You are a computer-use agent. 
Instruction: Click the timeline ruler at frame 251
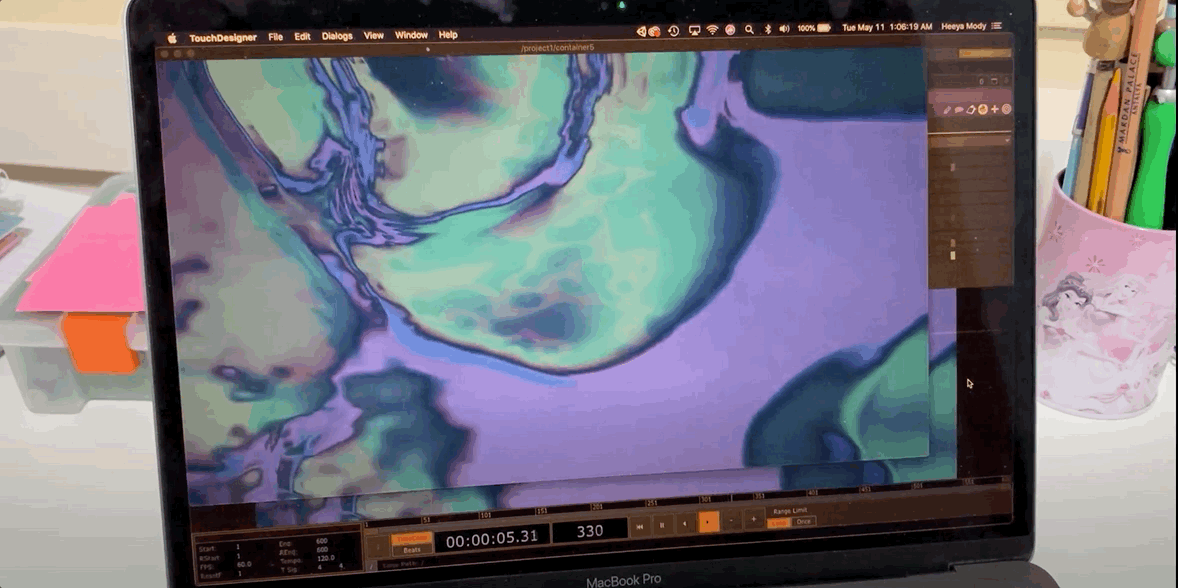point(651,503)
